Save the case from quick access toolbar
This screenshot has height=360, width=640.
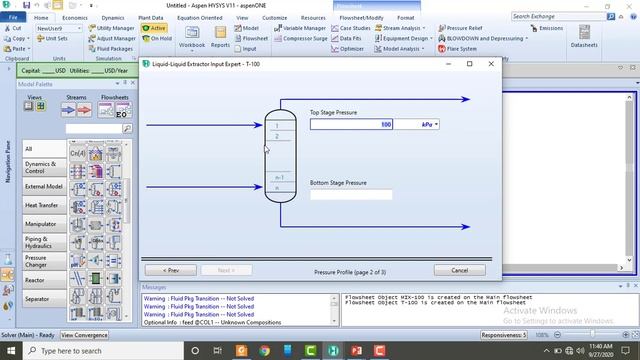[27, 5]
